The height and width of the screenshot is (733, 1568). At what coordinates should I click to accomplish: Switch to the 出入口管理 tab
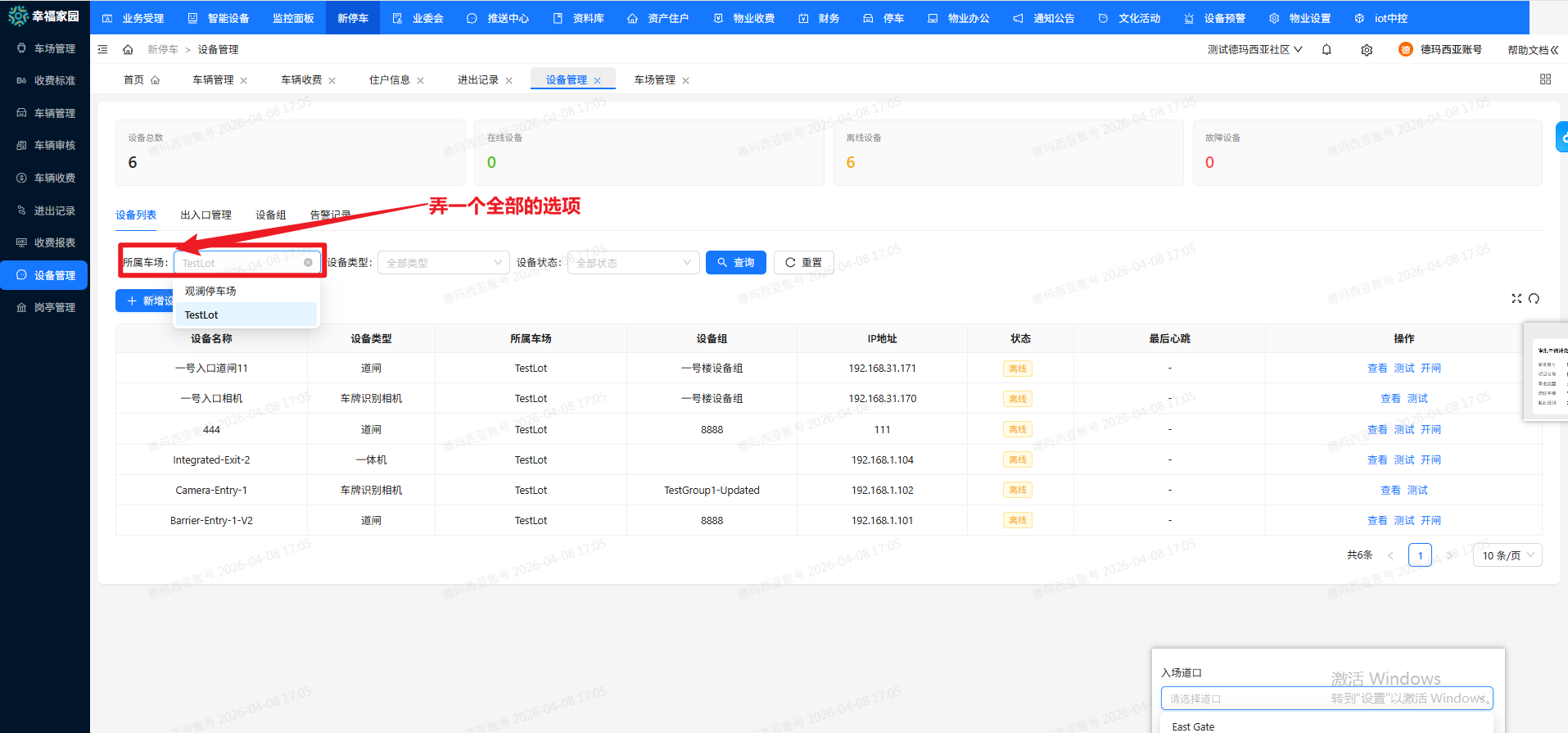[206, 215]
